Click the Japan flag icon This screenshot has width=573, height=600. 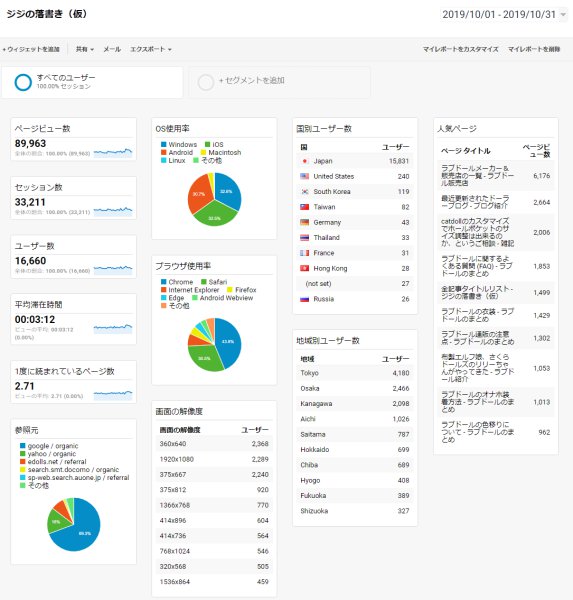[x=305, y=161]
